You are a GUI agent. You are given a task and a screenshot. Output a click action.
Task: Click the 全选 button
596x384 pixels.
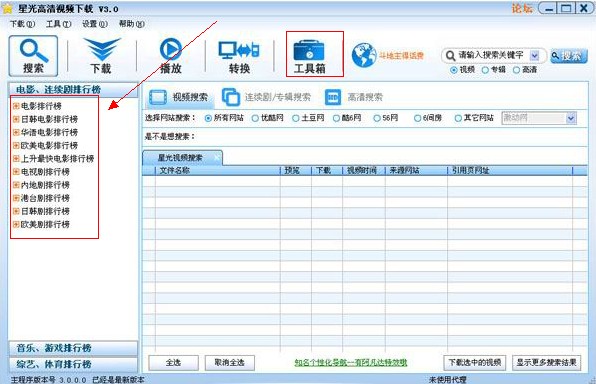coord(173,363)
